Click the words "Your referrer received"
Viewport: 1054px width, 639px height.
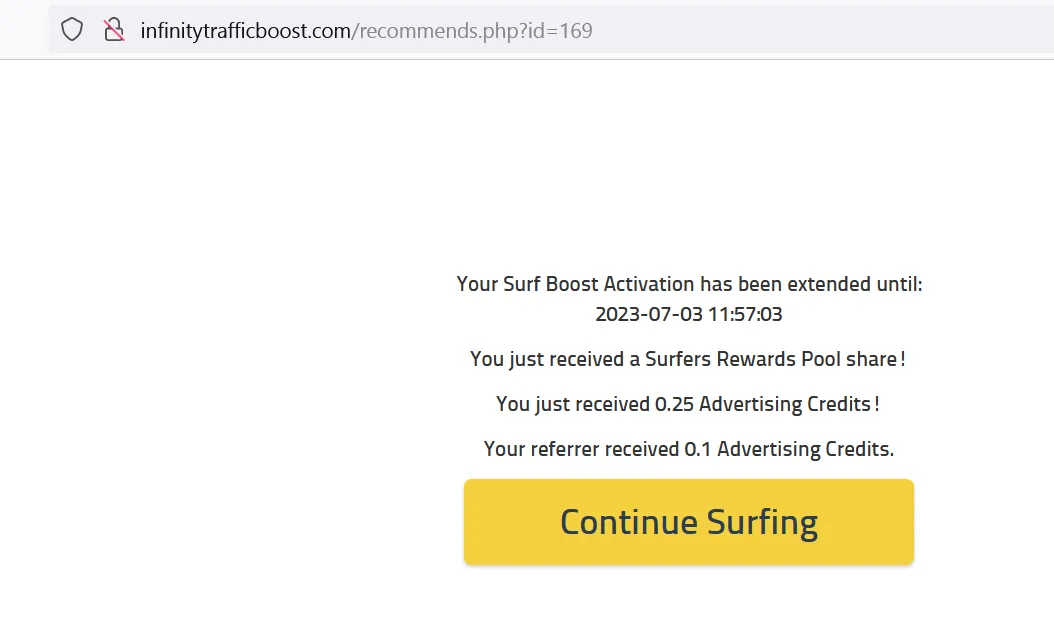point(581,449)
